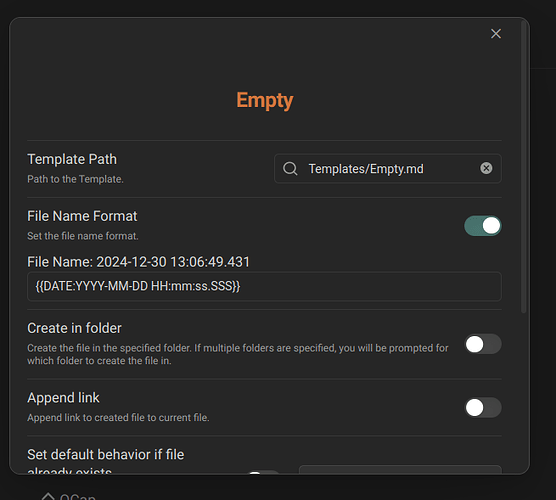Click the chevron icon beside QCap

point(48,496)
